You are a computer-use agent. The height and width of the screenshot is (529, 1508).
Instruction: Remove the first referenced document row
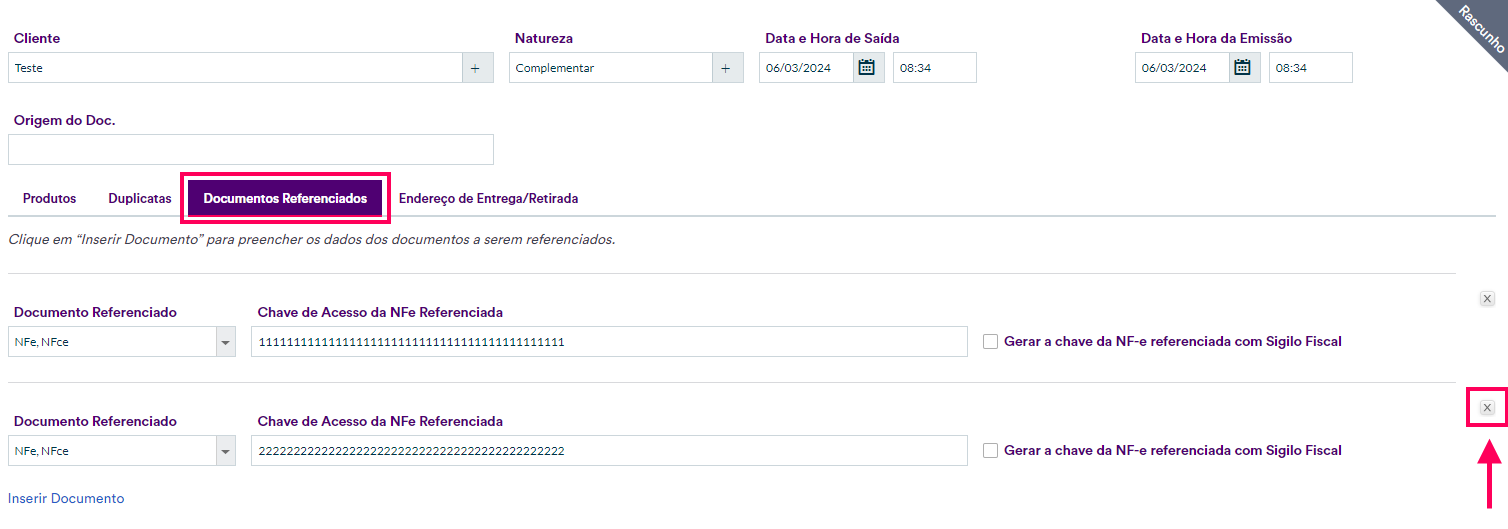click(1487, 299)
